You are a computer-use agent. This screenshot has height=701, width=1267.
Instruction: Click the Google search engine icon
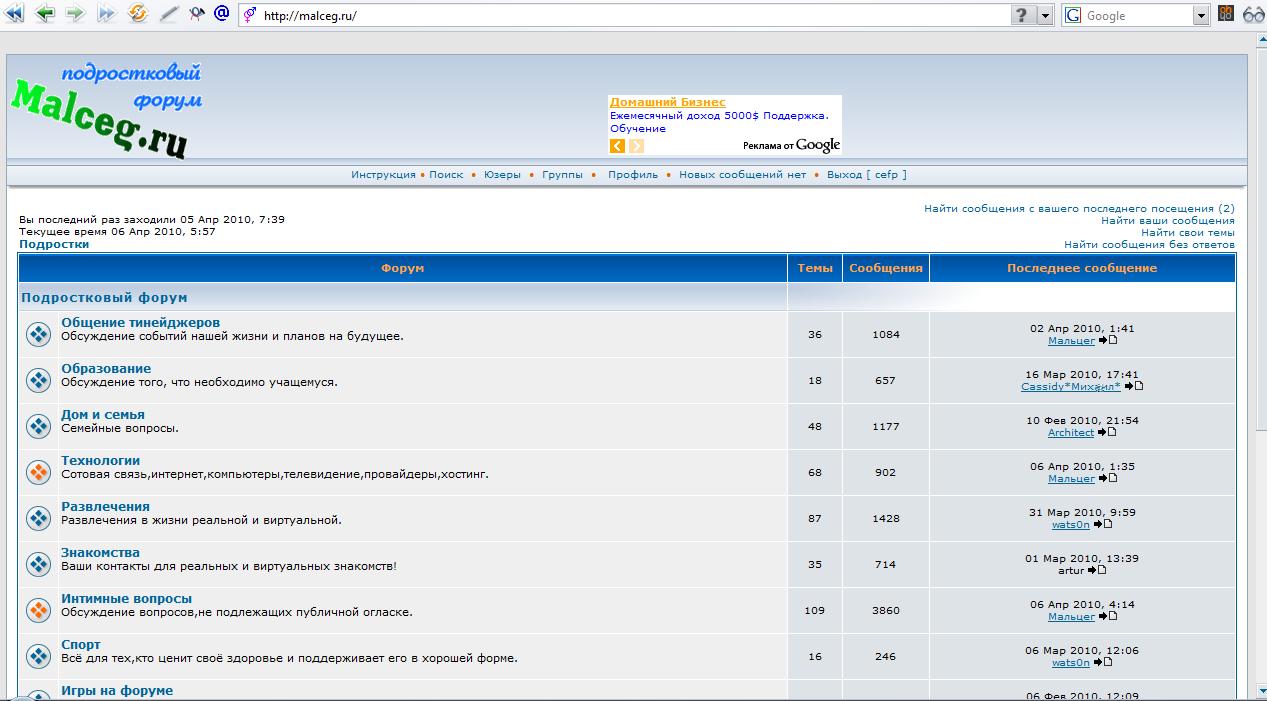pos(1073,15)
